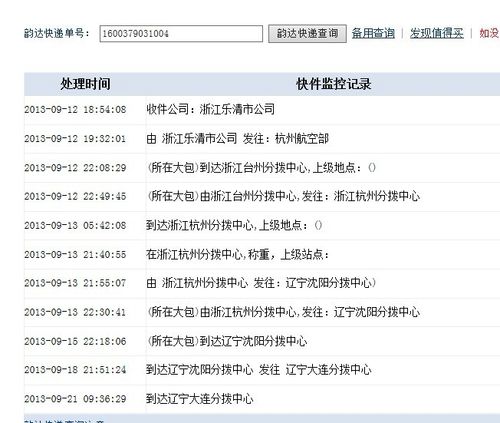Select timestamp 2013-09-12 18:54:08
This screenshot has height=423, width=500.
(x=75, y=110)
